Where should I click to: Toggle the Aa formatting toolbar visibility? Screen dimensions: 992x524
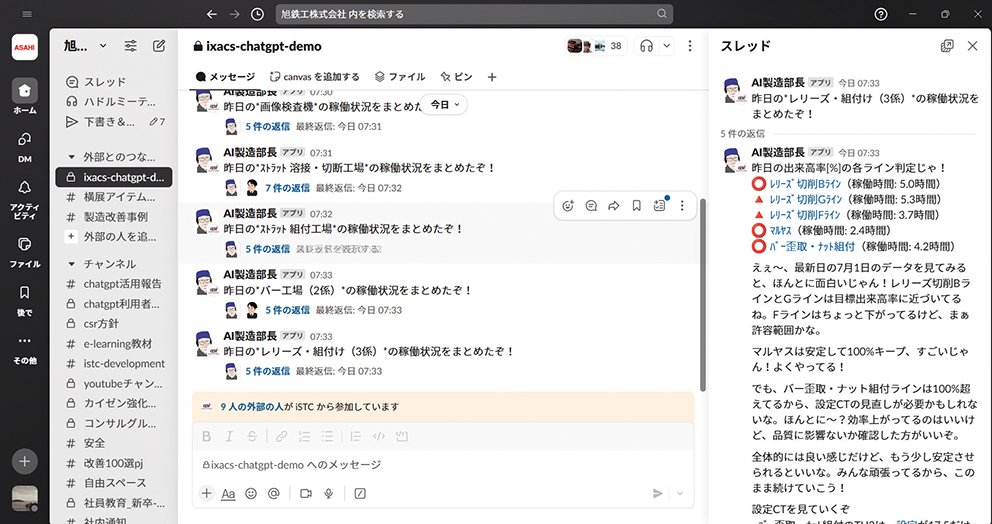pyautogui.click(x=228, y=493)
